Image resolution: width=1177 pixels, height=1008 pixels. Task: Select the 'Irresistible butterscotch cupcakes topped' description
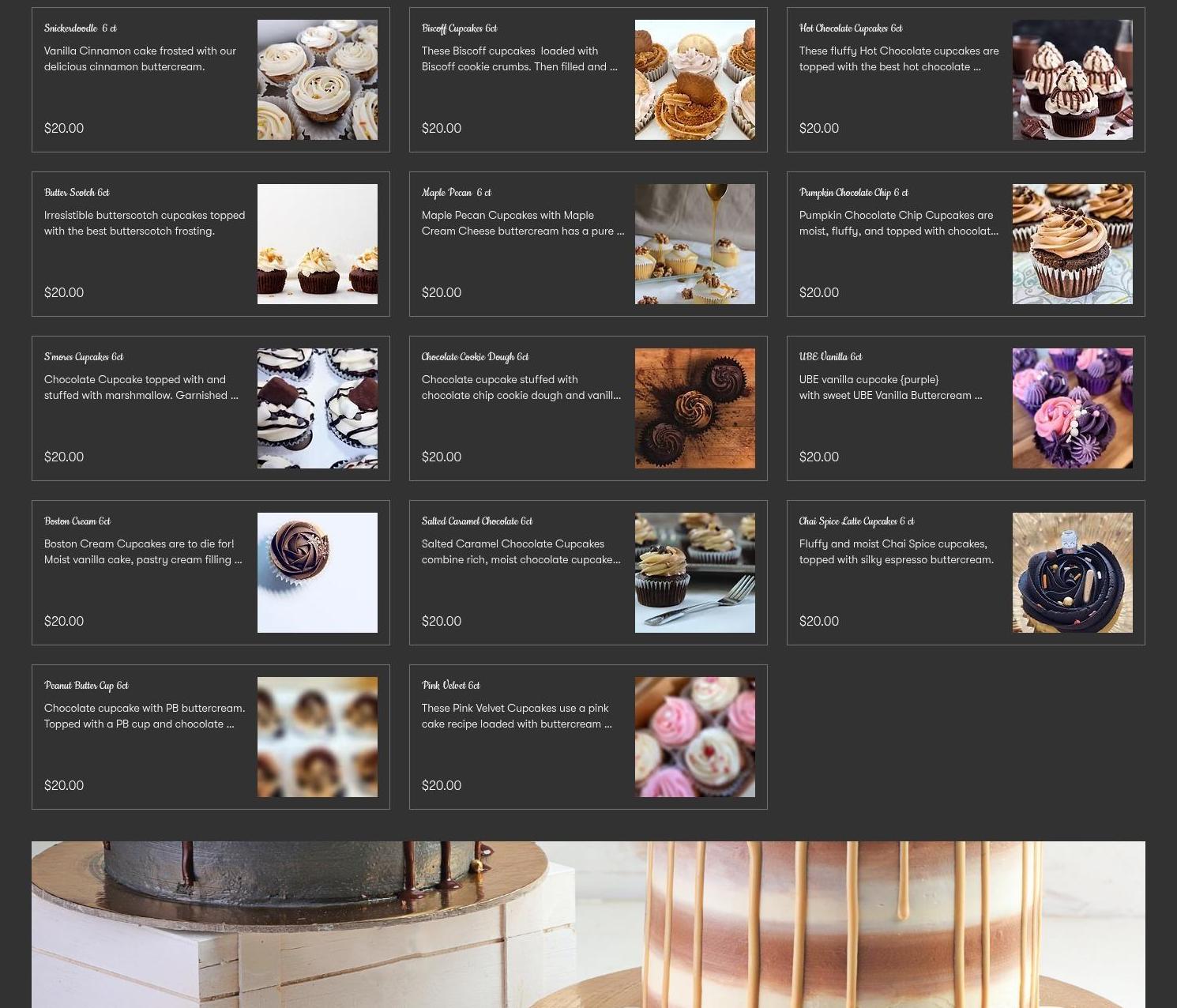coord(145,223)
